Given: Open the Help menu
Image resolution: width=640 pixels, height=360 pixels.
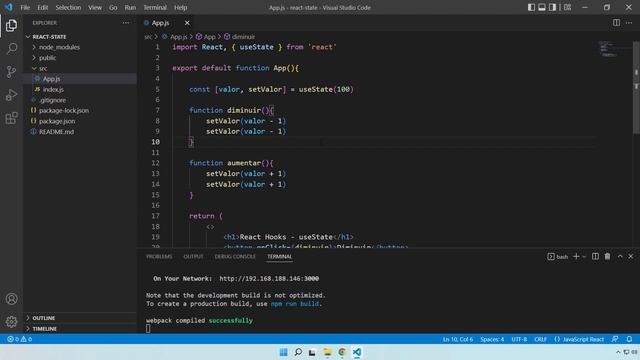Looking at the screenshot, I should [x=180, y=7].
